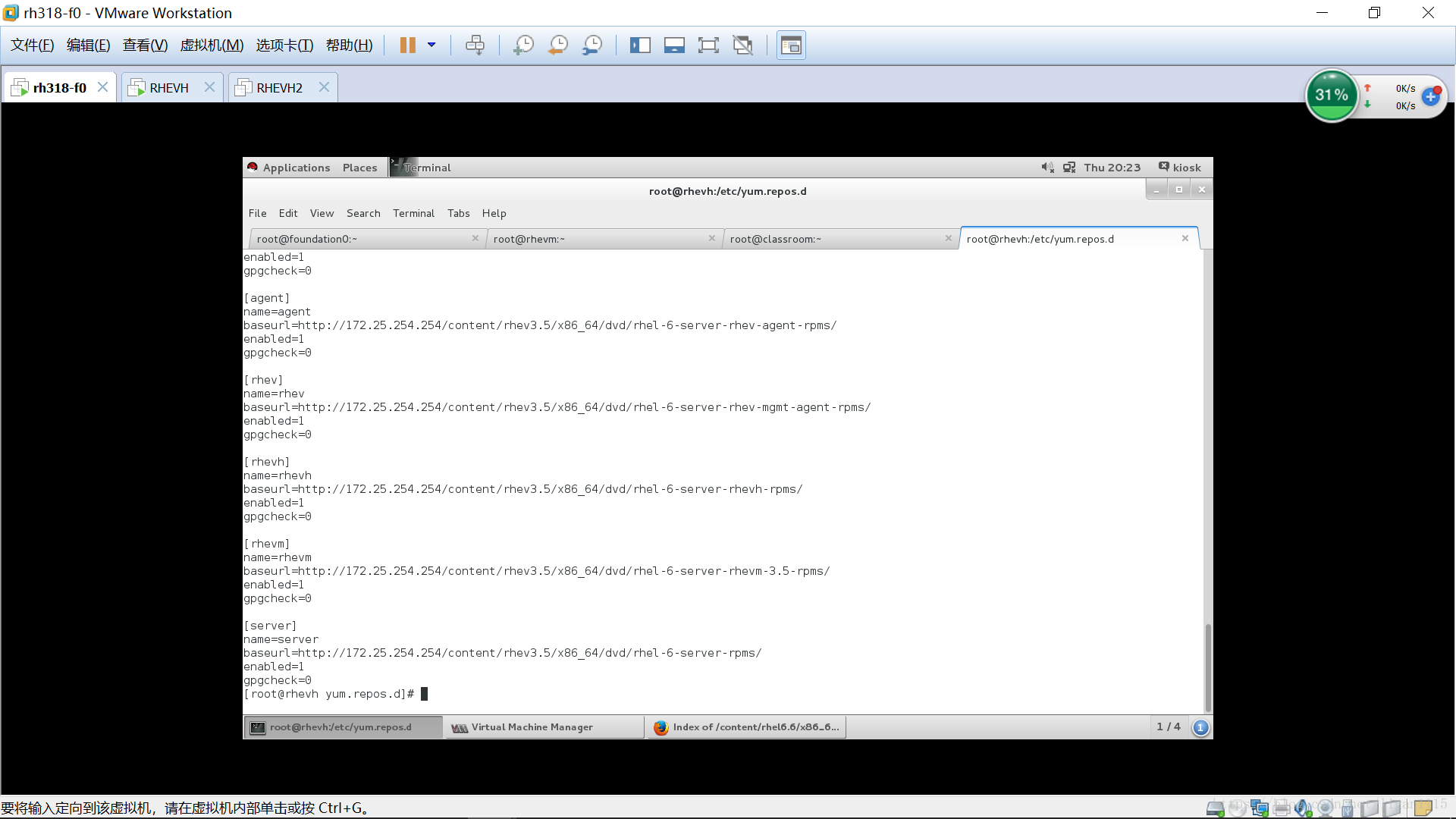
Task: Click the message log note icon
Action: (x=1423, y=808)
